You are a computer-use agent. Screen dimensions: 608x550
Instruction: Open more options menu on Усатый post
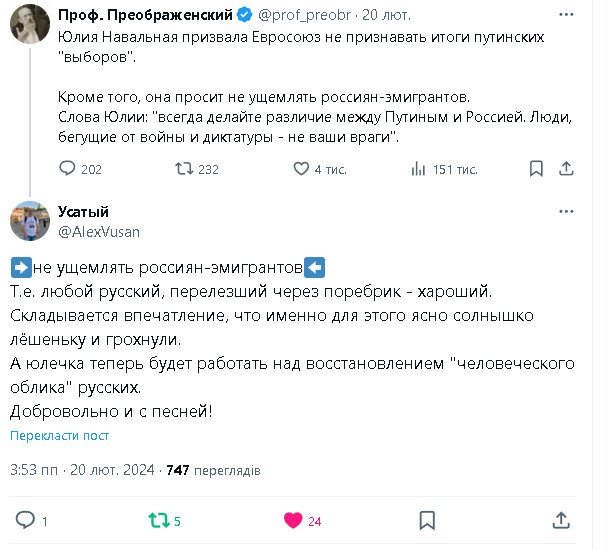[x=567, y=212]
